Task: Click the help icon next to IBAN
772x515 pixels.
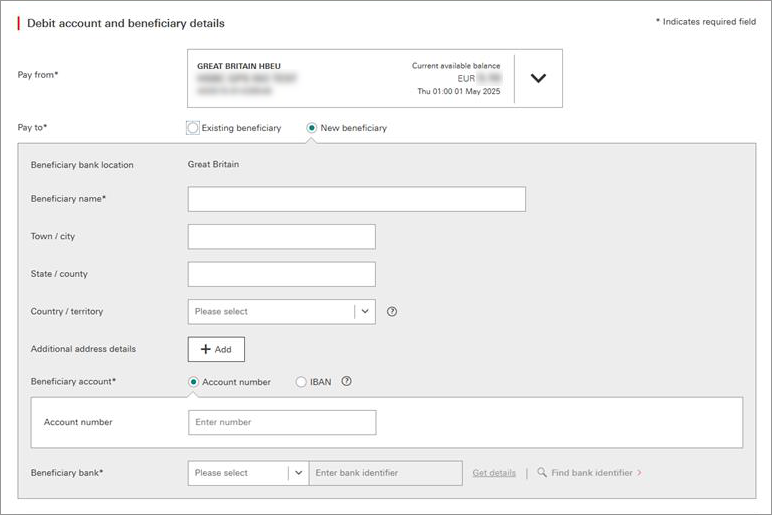Action: tap(347, 381)
